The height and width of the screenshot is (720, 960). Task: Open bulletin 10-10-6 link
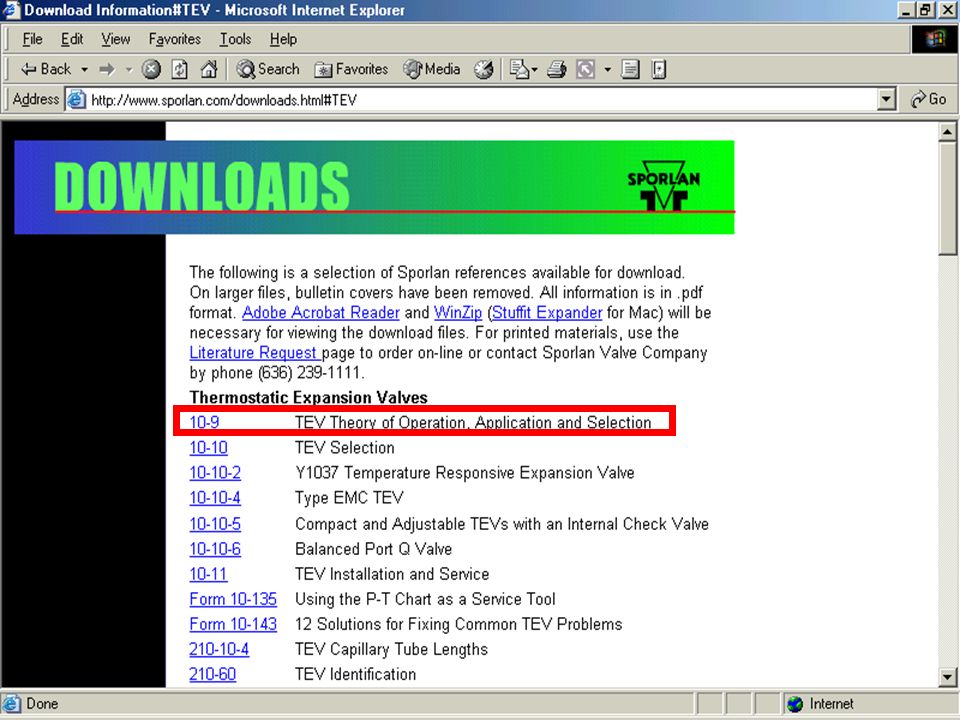click(215, 549)
